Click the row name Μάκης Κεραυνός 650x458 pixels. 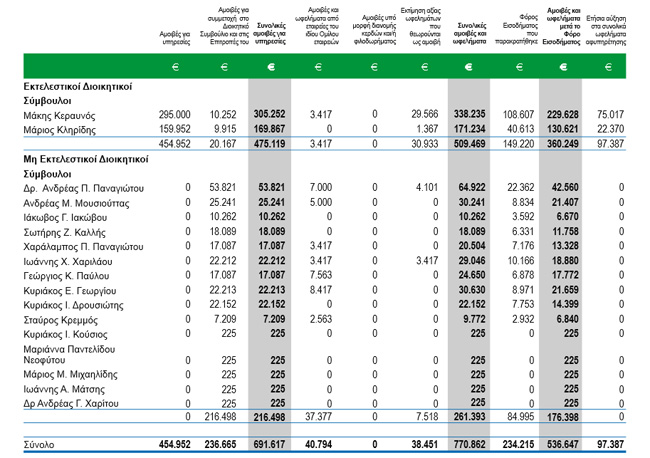59,116
